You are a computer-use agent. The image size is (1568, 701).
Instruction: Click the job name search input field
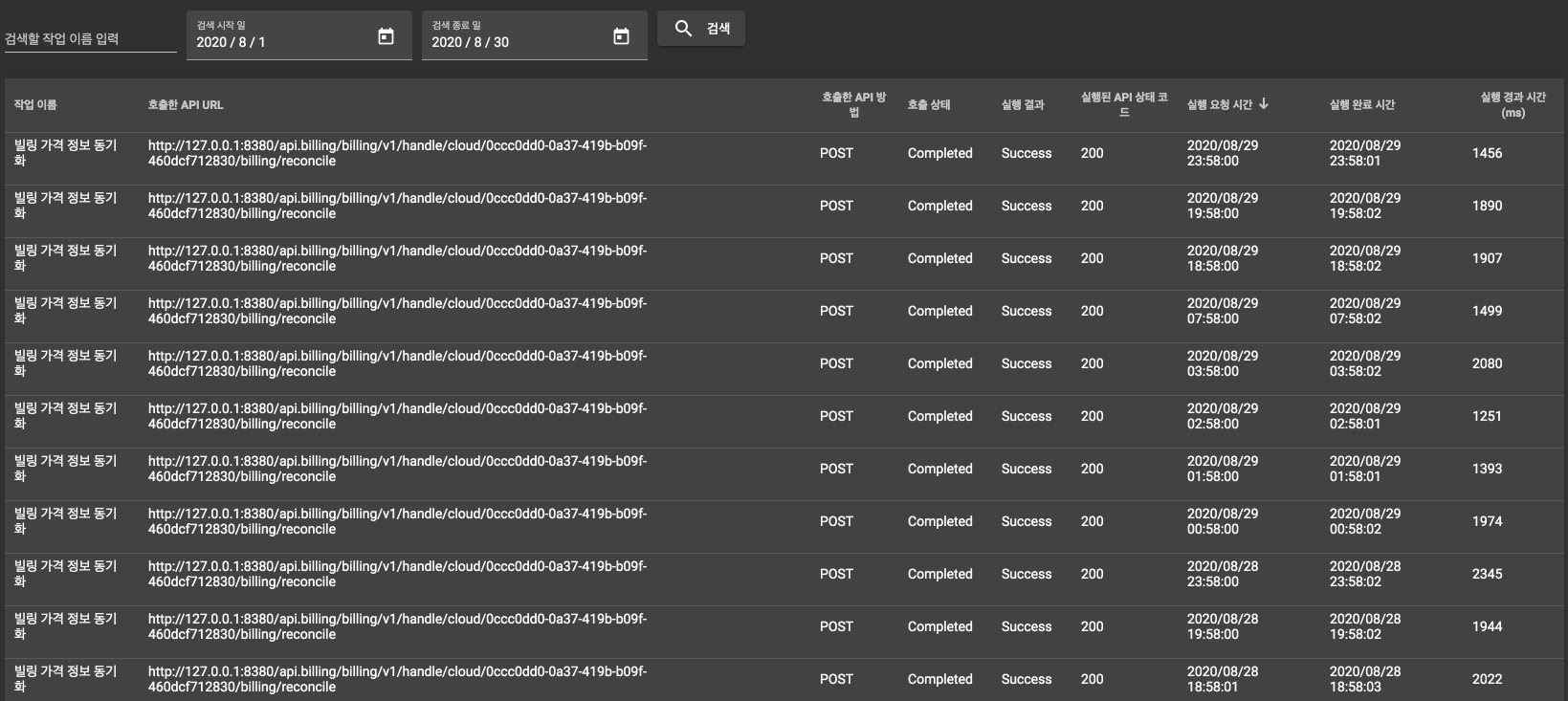pyautogui.click(x=90, y=39)
